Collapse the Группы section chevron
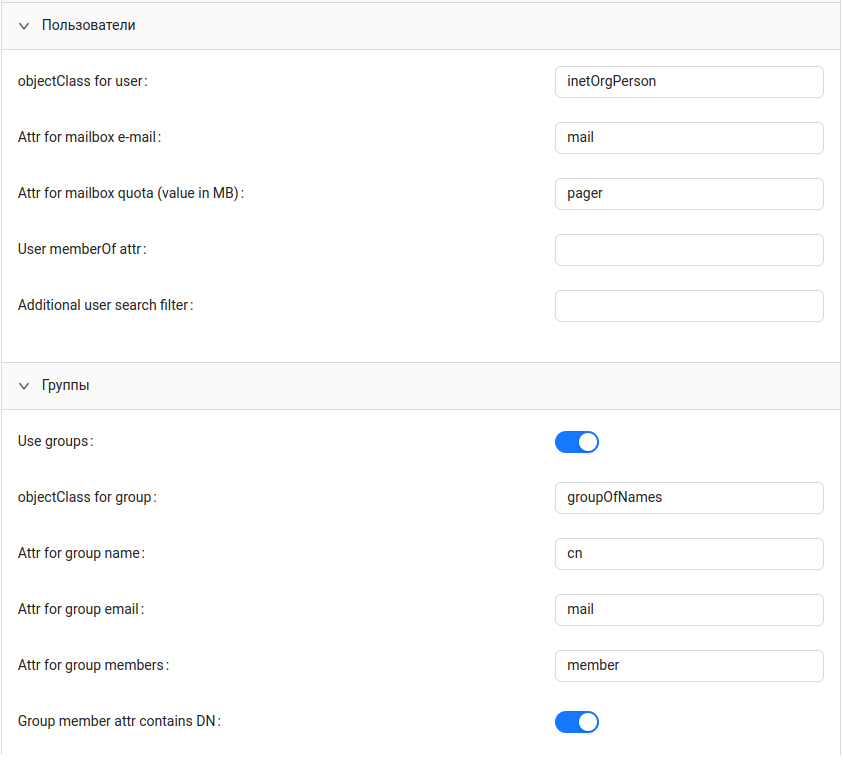The image size is (843, 767). [x=24, y=386]
